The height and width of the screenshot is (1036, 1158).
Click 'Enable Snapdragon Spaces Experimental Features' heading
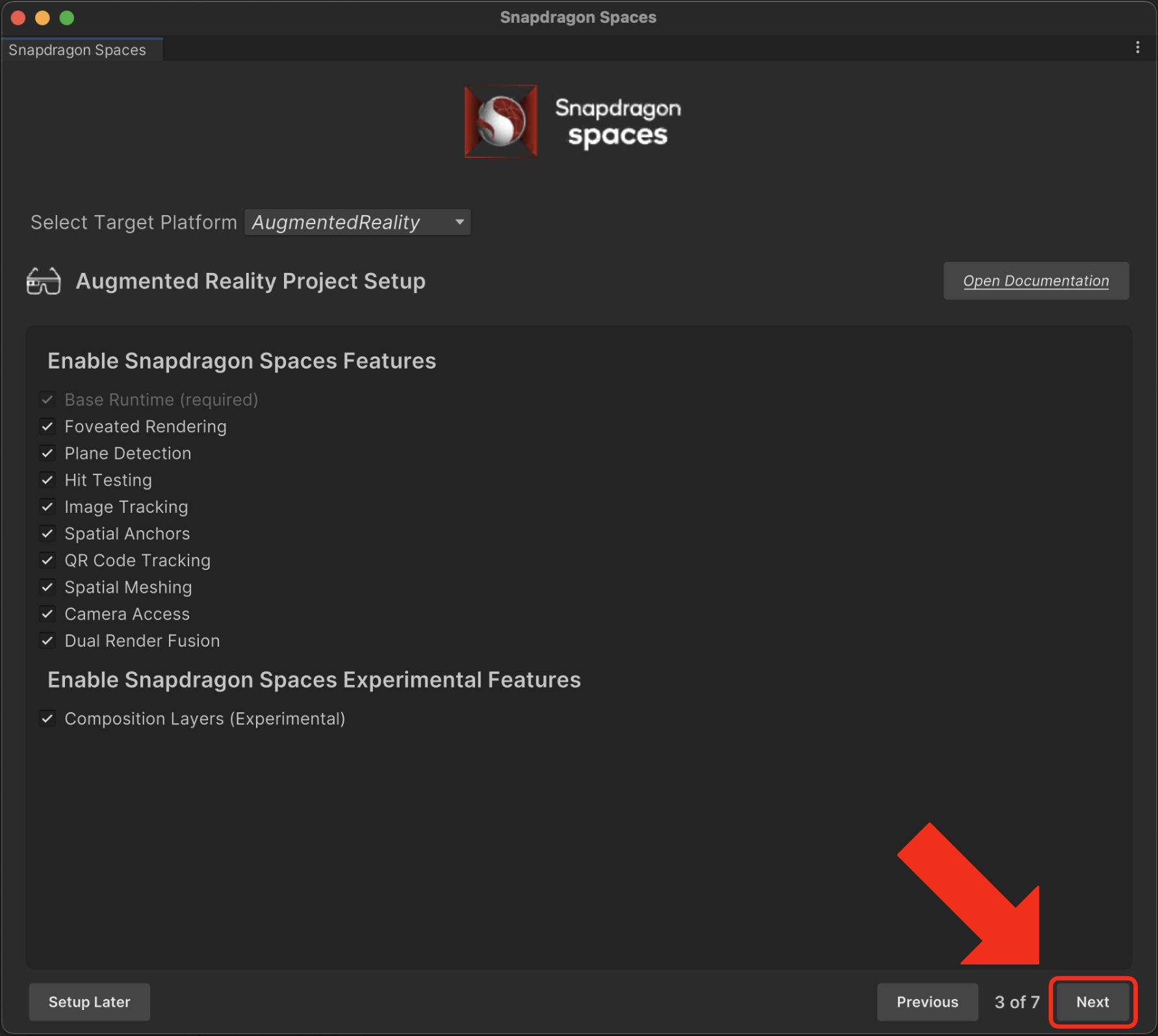point(314,680)
